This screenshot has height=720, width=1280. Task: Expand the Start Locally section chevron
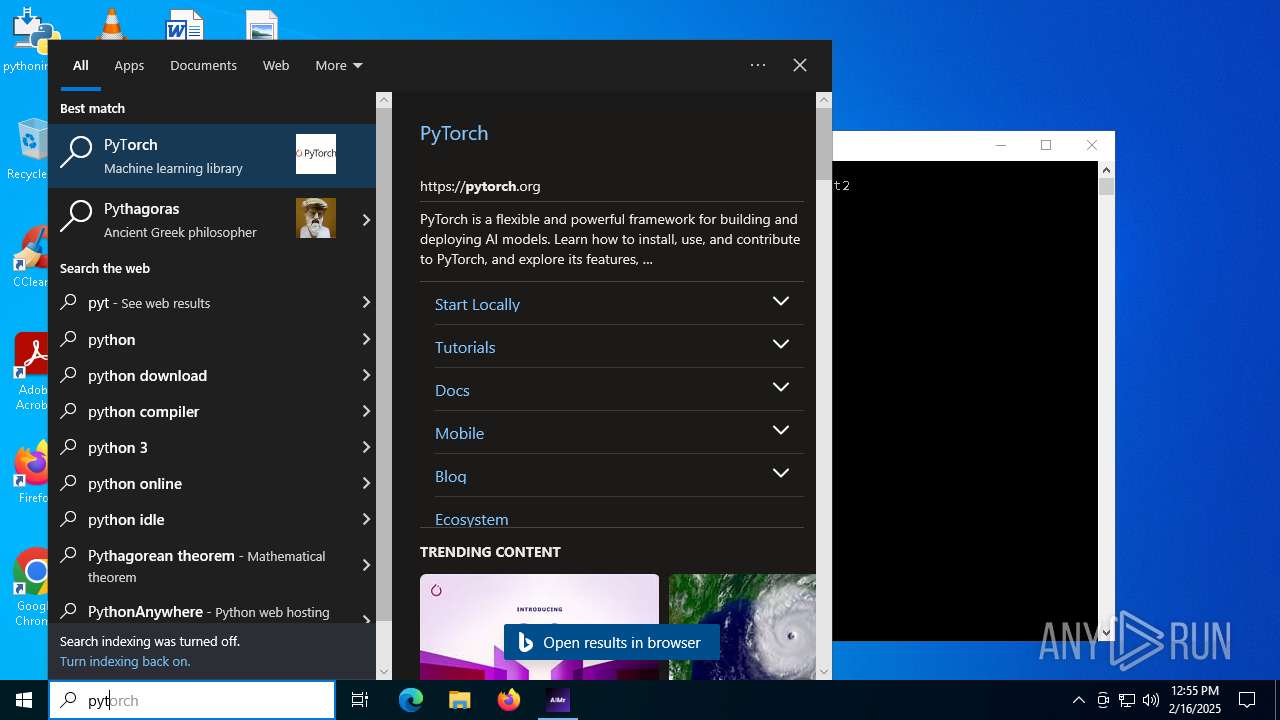pos(781,301)
